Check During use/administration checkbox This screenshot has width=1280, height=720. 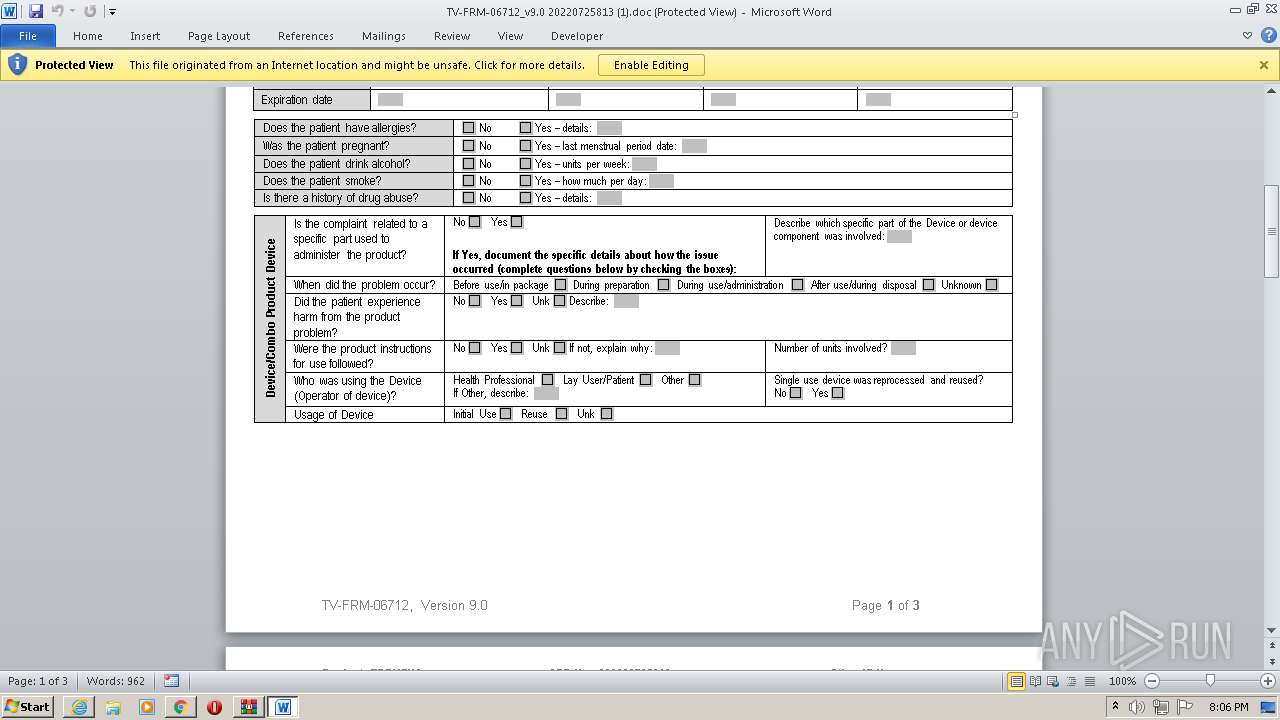(x=797, y=285)
